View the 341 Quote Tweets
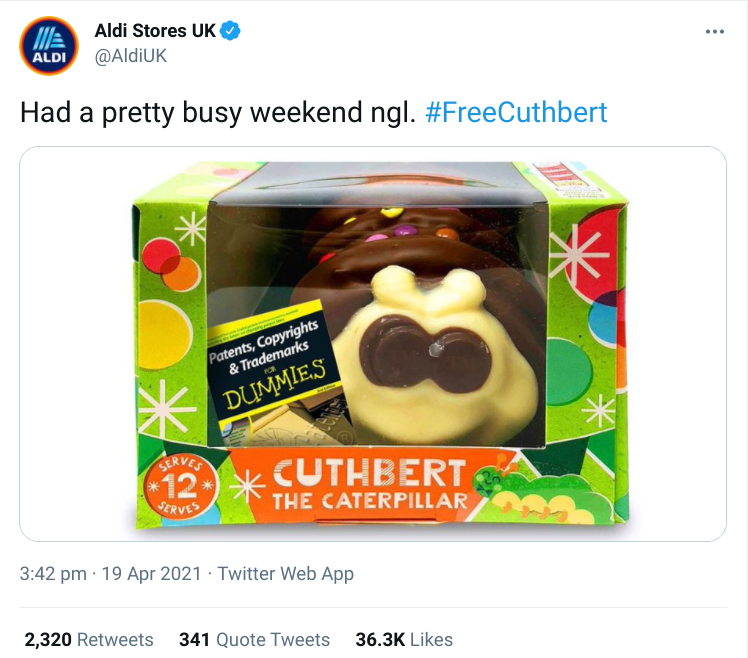 [x=254, y=639]
